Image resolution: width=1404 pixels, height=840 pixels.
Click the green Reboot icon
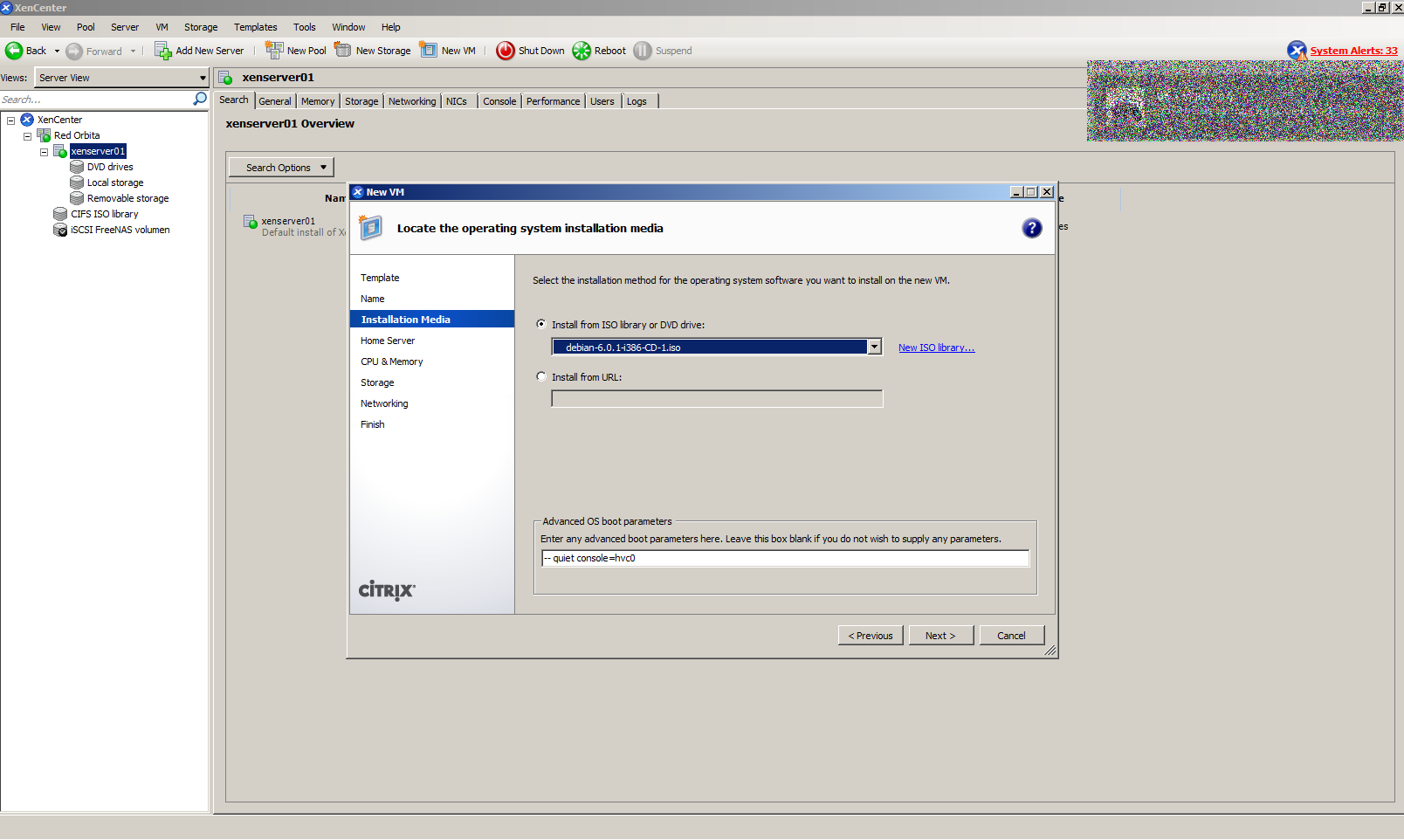(x=582, y=51)
